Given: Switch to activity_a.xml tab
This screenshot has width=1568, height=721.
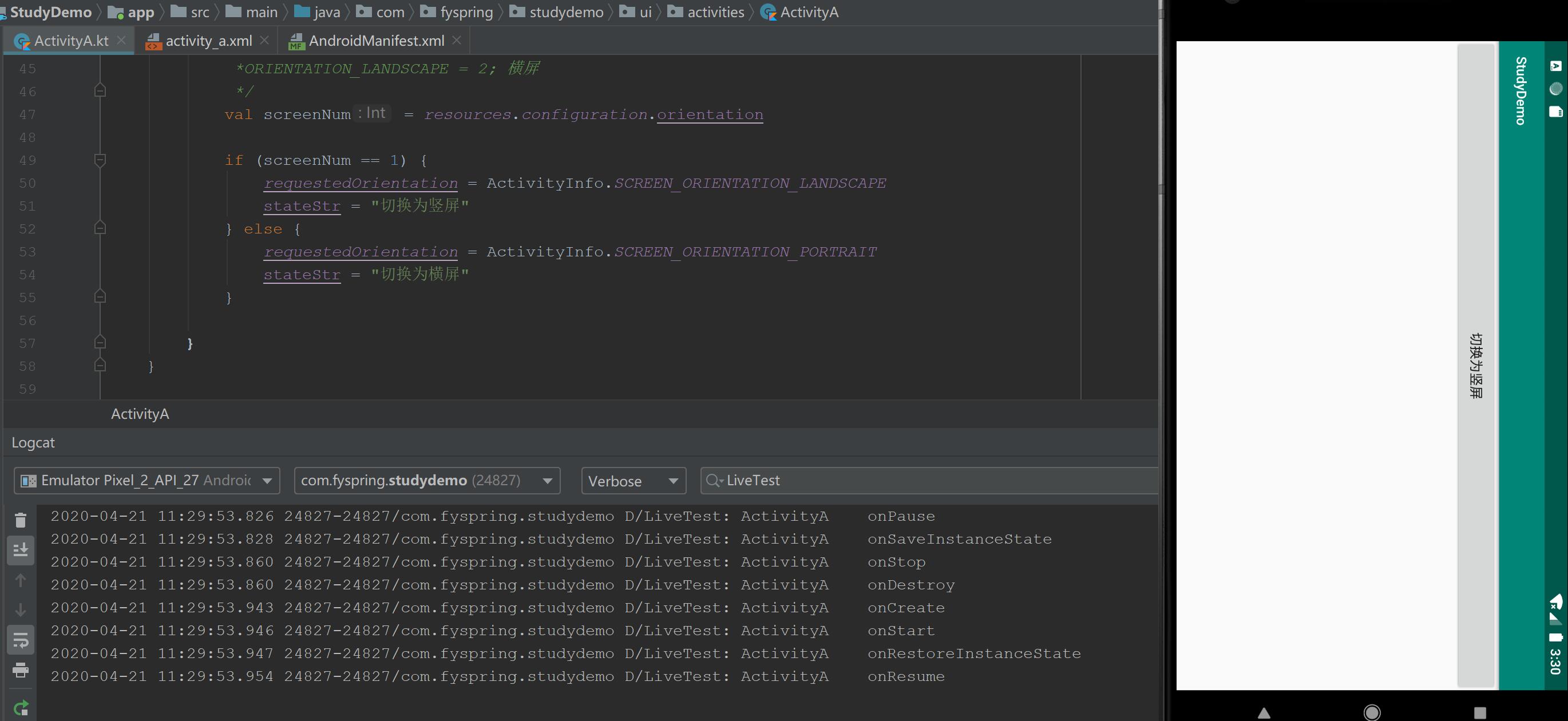Looking at the screenshot, I should (208, 41).
